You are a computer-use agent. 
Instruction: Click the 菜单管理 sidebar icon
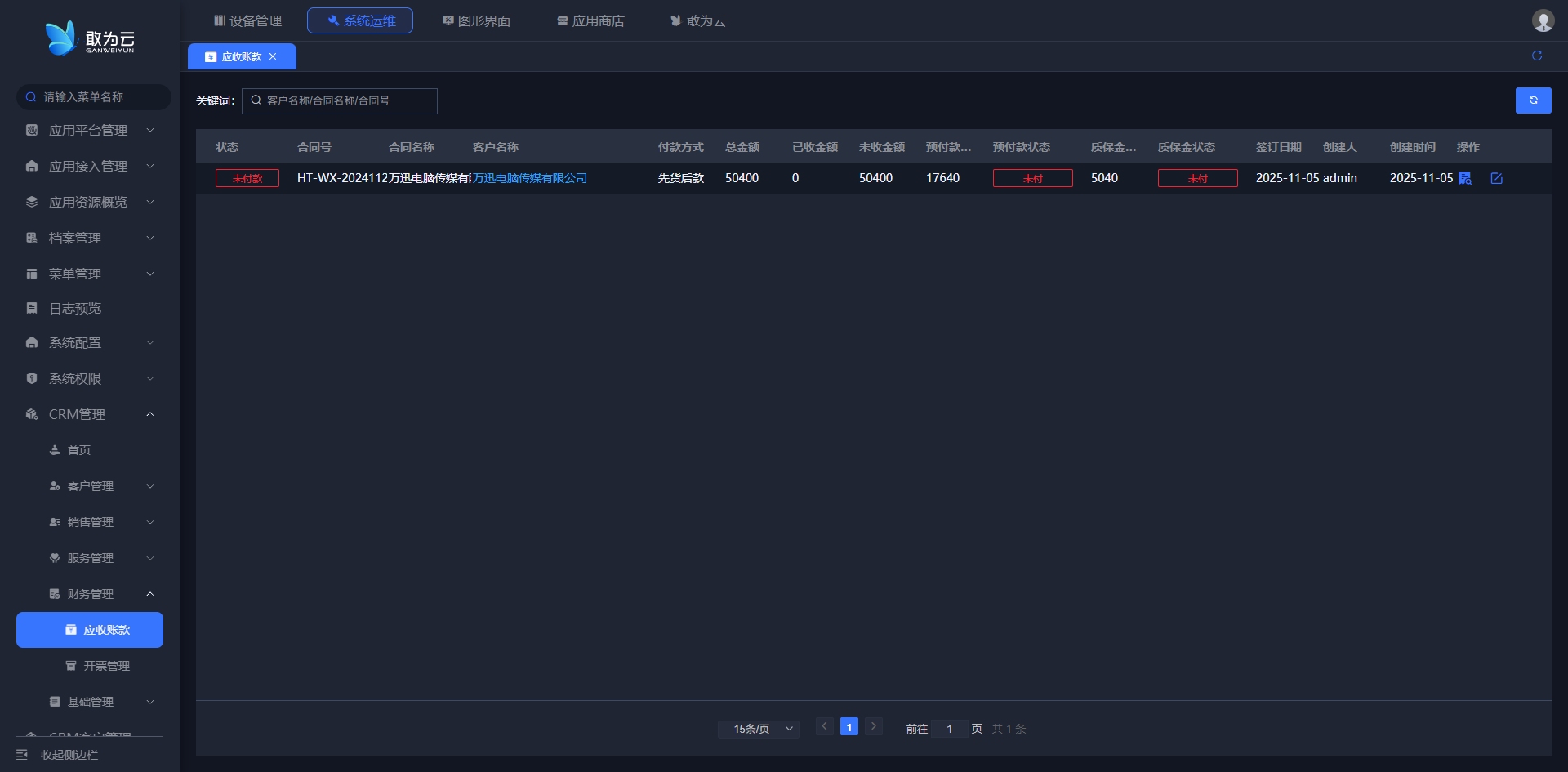point(32,274)
